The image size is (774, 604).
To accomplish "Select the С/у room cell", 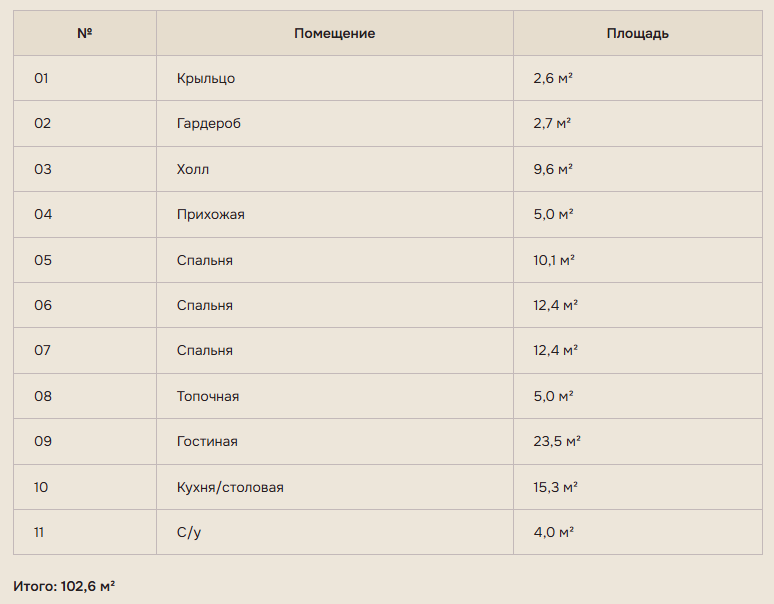I will 335,532.
